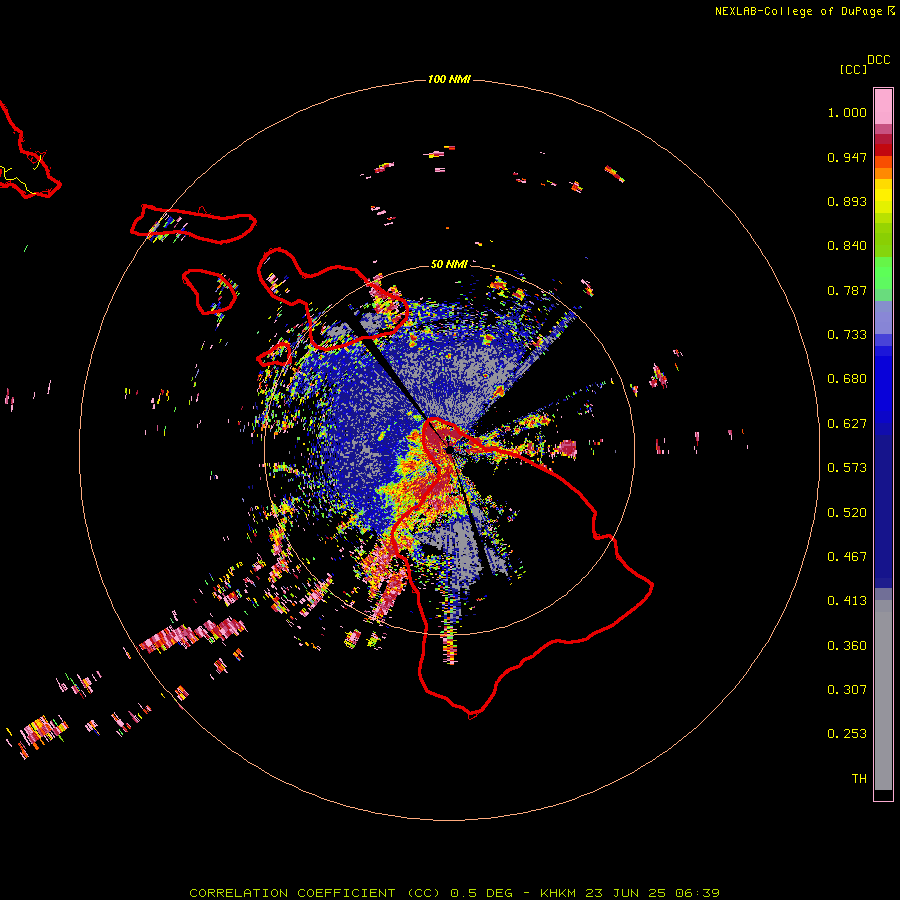This screenshot has height=900, width=900.
Task: Click the [CC] units label
Action: (x=852, y=69)
